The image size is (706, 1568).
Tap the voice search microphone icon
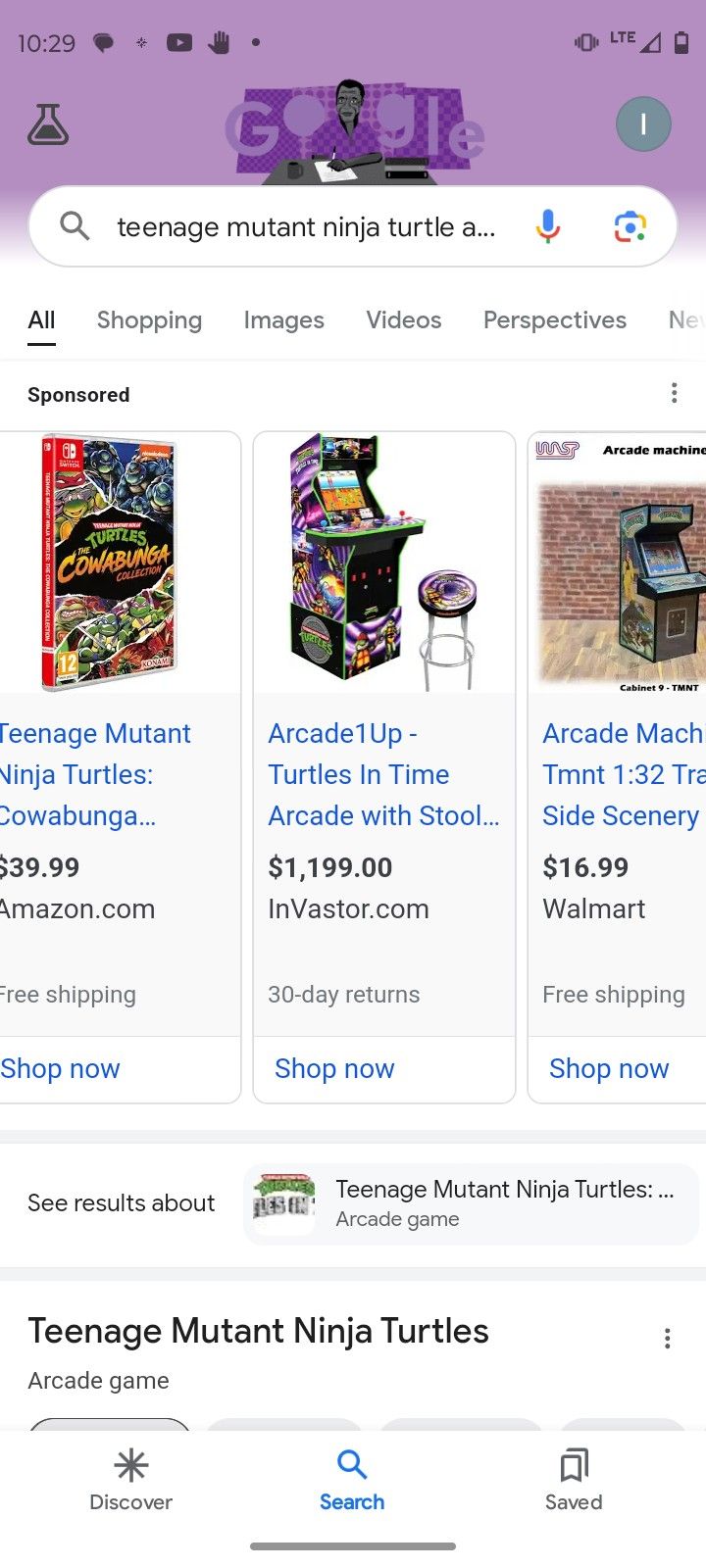(x=548, y=227)
